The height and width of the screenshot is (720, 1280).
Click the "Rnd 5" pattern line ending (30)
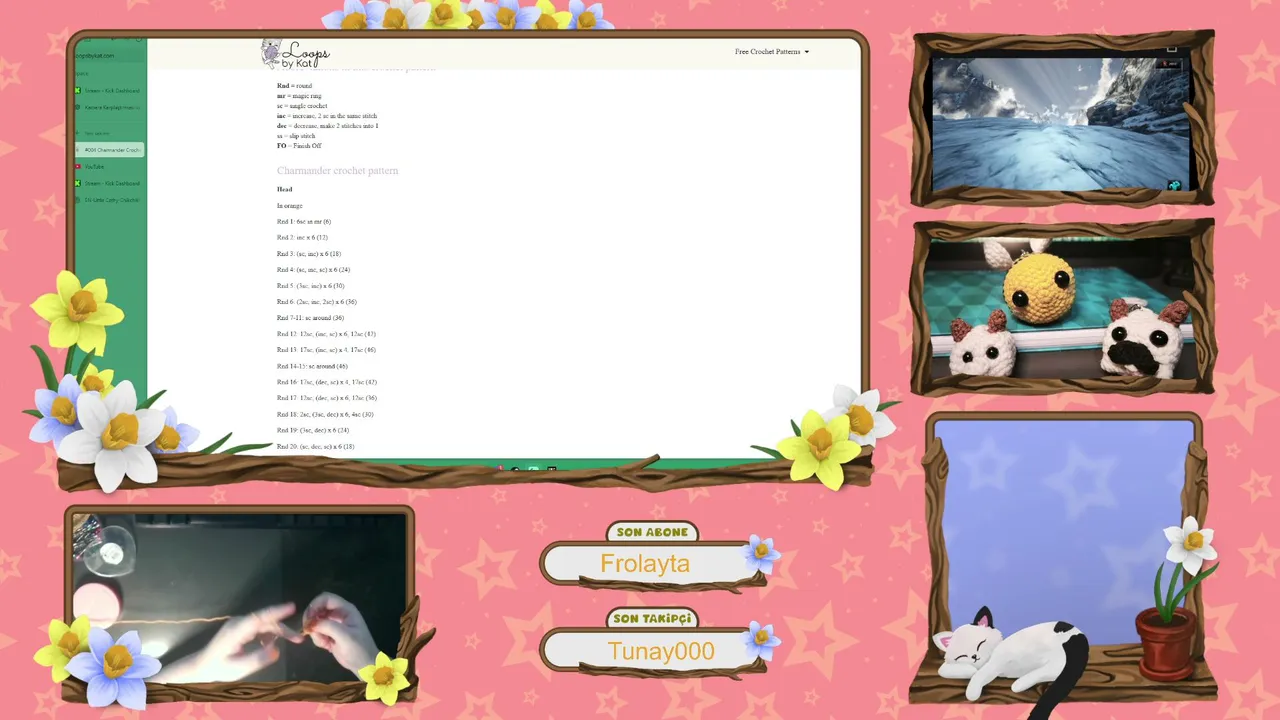point(311,286)
